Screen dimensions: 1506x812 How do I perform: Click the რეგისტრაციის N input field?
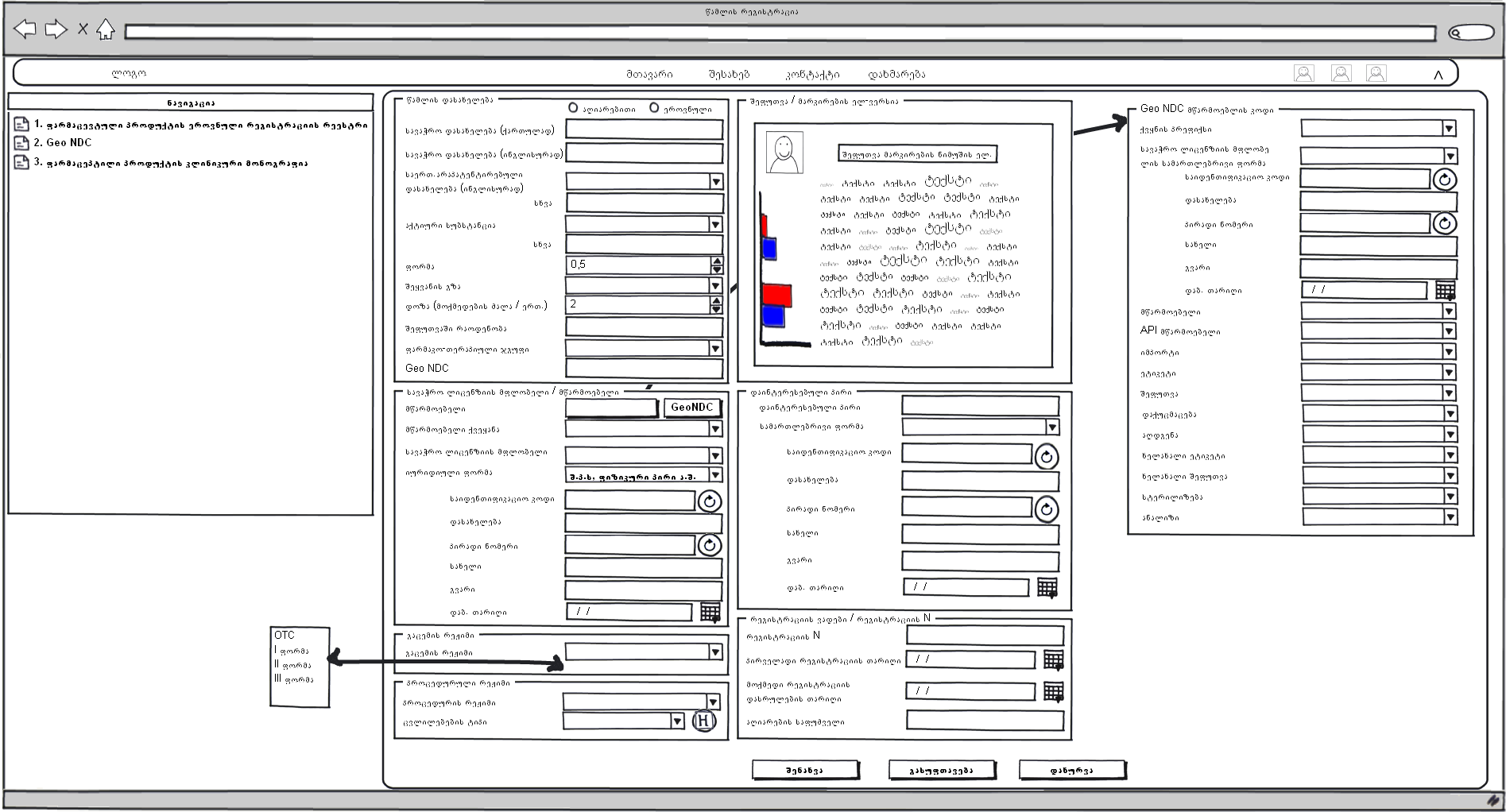pos(985,635)
